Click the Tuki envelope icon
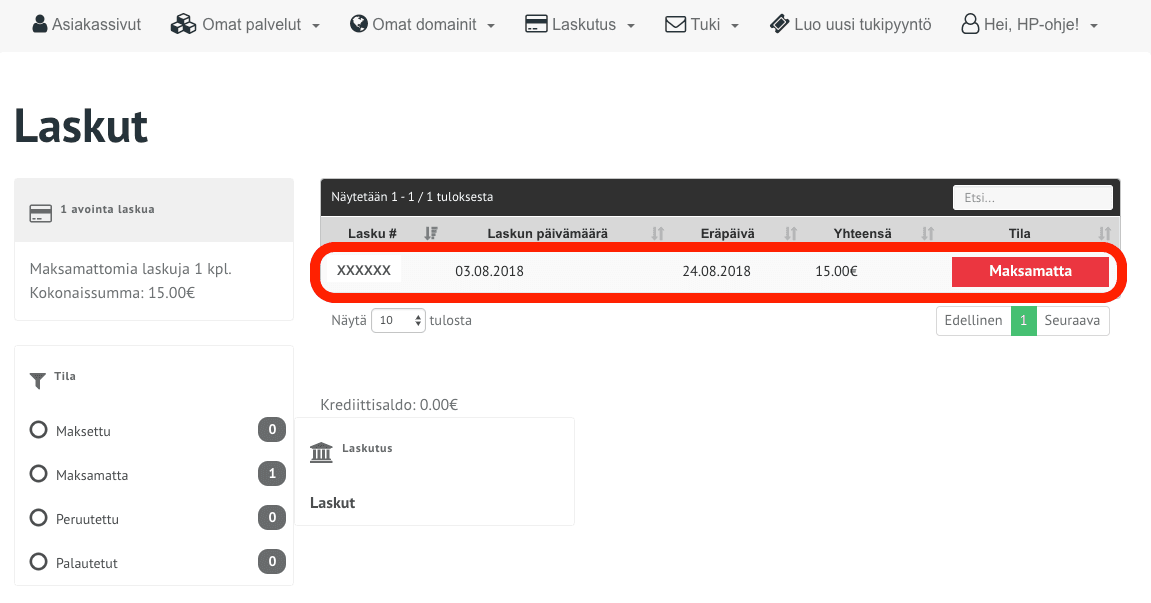This screenshot has width=1151, height=603. tap(676, 24)
